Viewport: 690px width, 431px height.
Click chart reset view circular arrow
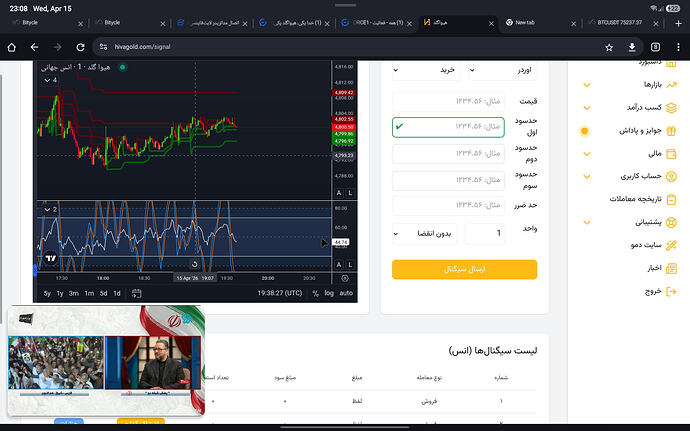(195, 264)
